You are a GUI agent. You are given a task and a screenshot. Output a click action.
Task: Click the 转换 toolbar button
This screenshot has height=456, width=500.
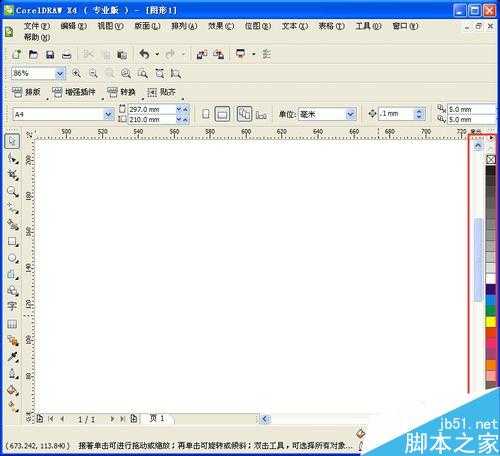point(121,92)
